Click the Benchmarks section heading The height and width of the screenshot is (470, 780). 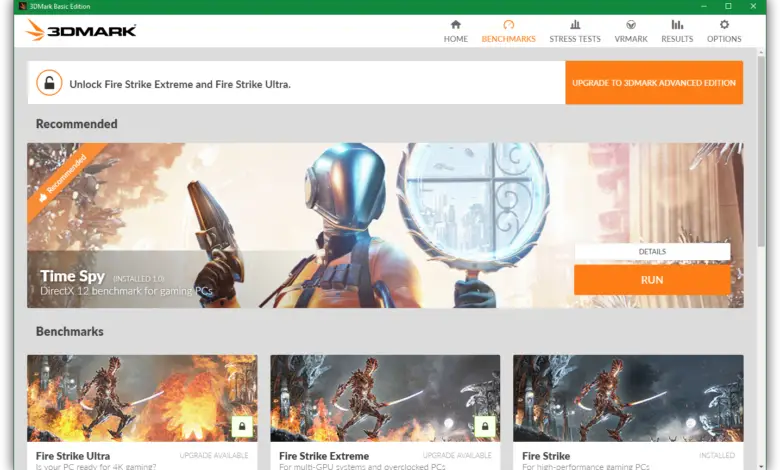tap(70, 331)
